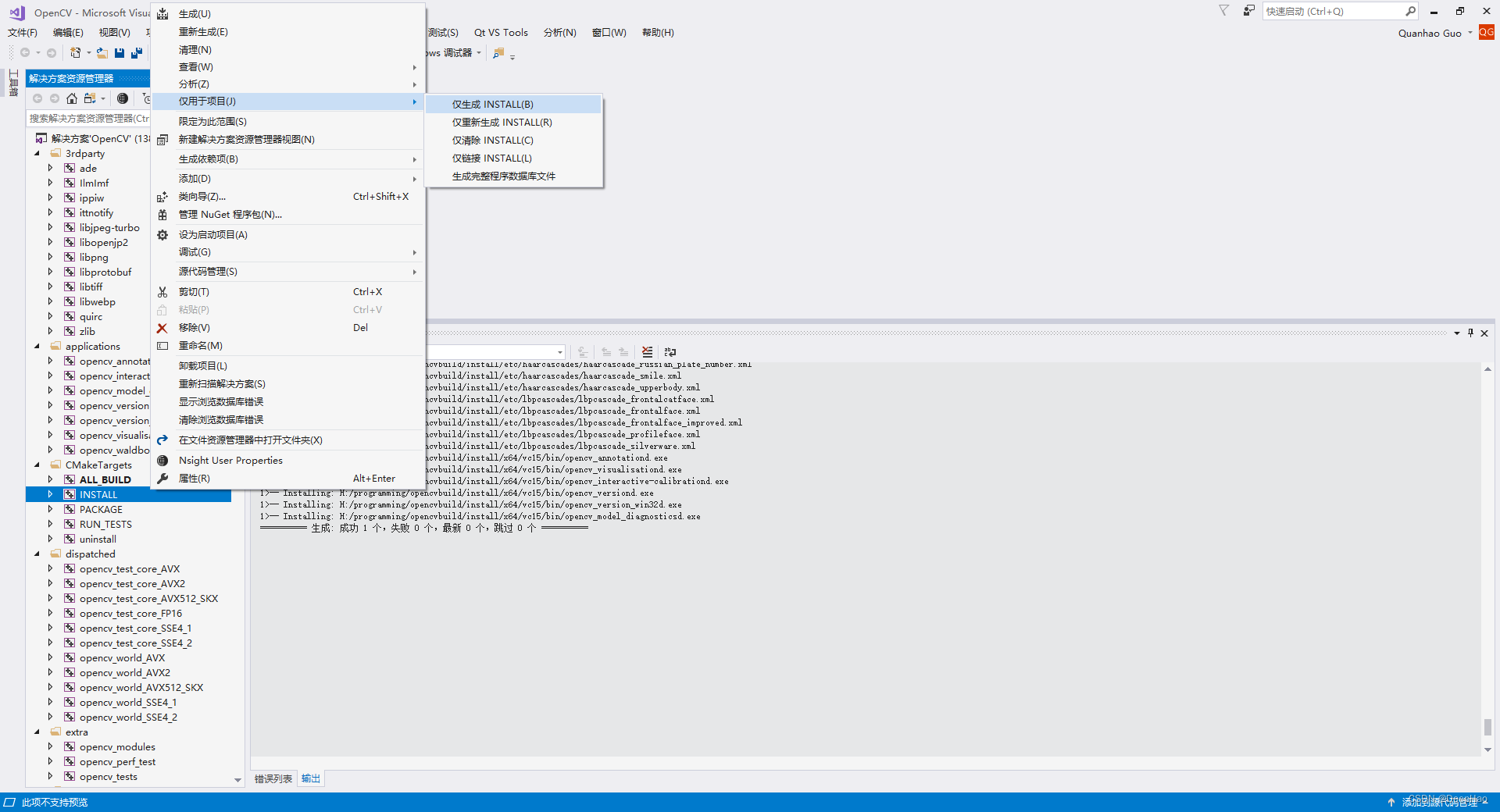Click the Save icon in toolbar
The width and height of the screenshot is (1500, 812).
120,53
